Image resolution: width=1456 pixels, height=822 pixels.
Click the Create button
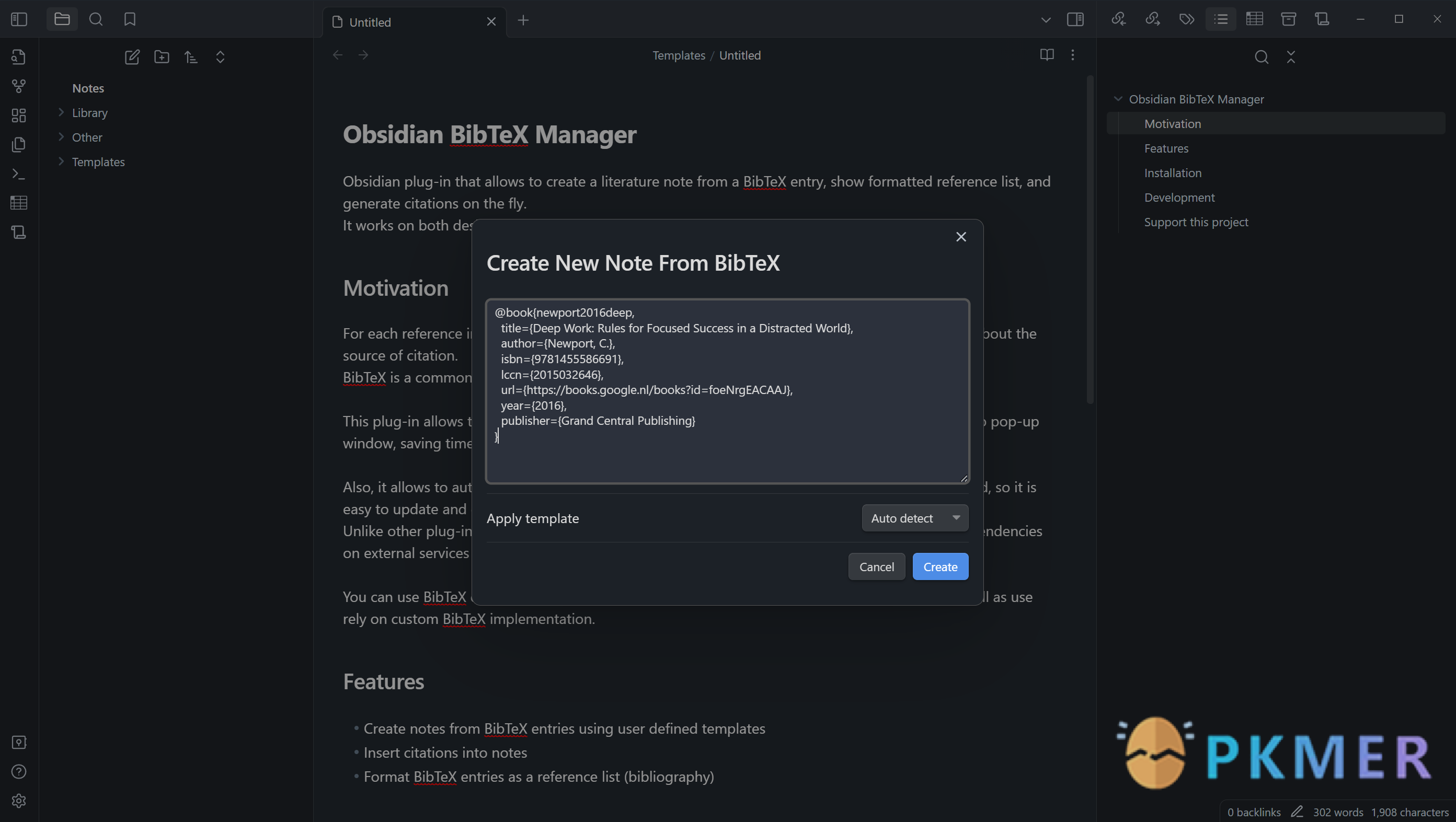pos(940,566)
